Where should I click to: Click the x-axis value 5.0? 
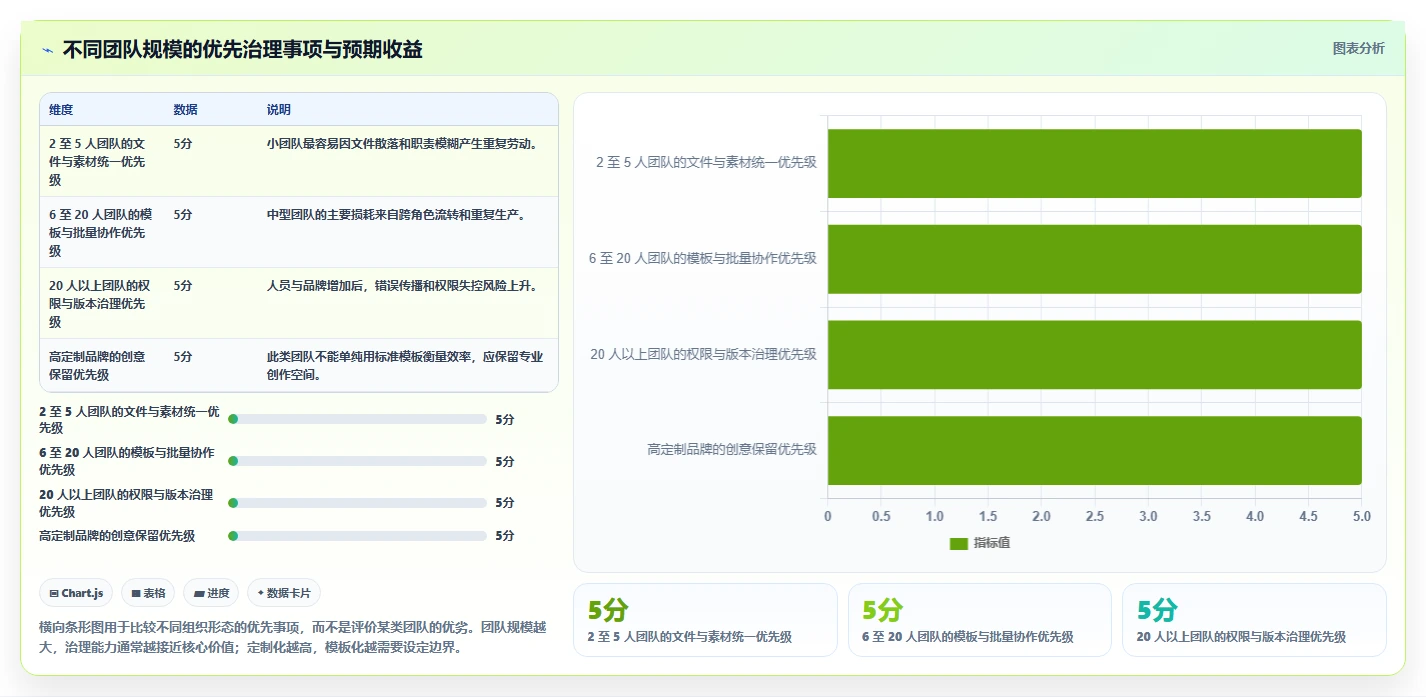(1361, 517)
